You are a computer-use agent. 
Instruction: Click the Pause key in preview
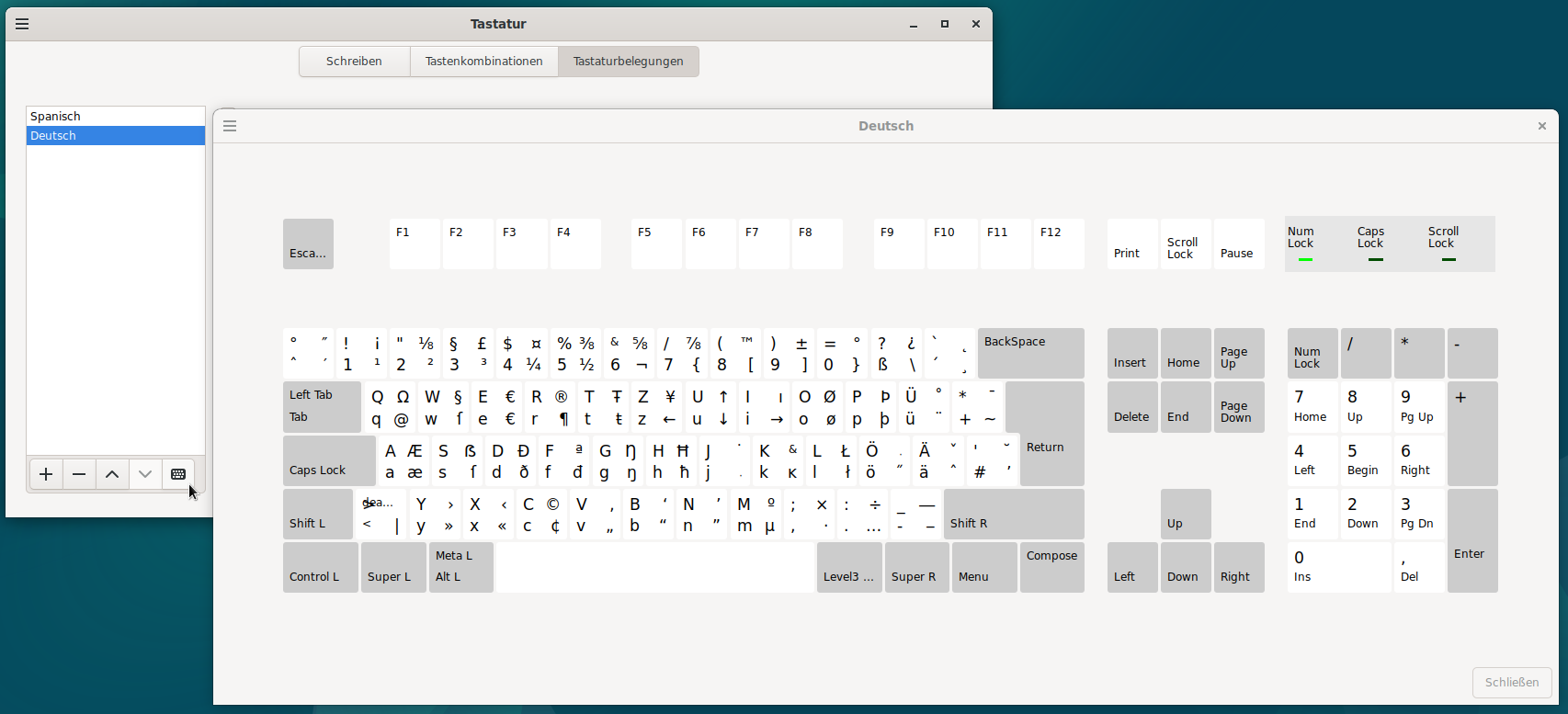1239,244
